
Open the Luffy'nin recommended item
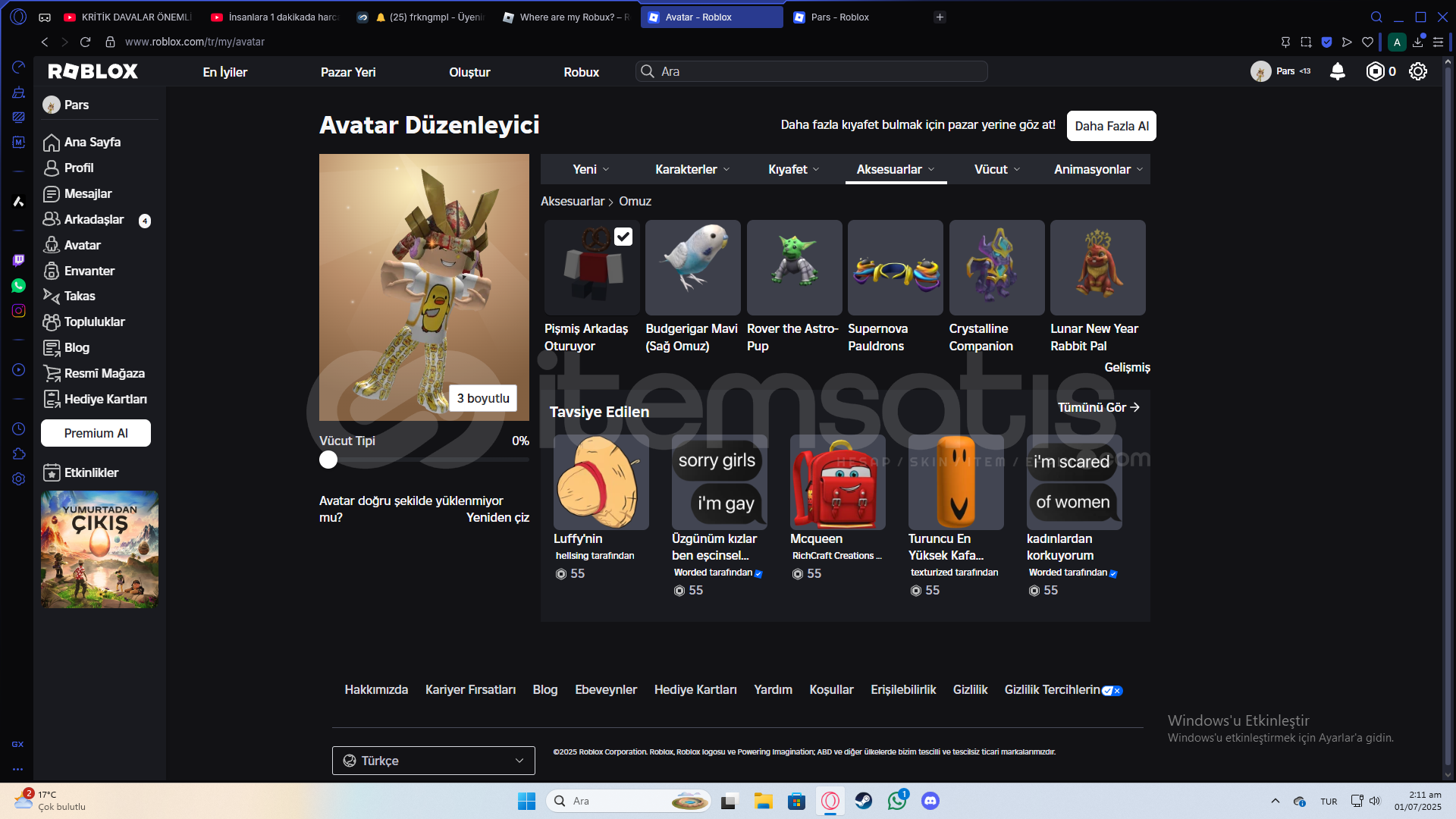tap(601, 482)
